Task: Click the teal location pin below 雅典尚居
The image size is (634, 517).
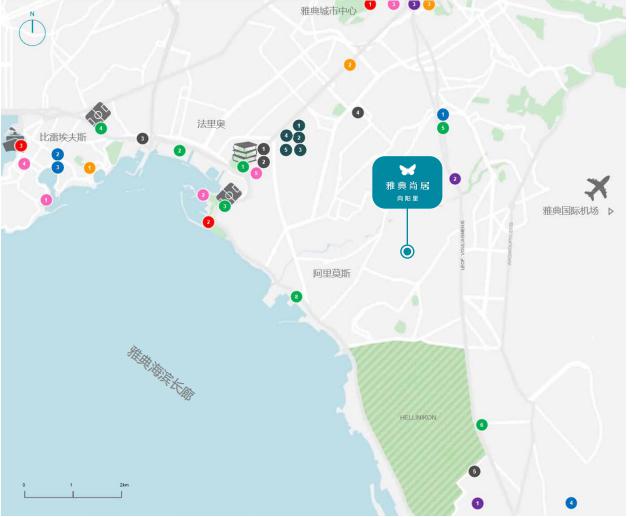Action: [407, 251]
